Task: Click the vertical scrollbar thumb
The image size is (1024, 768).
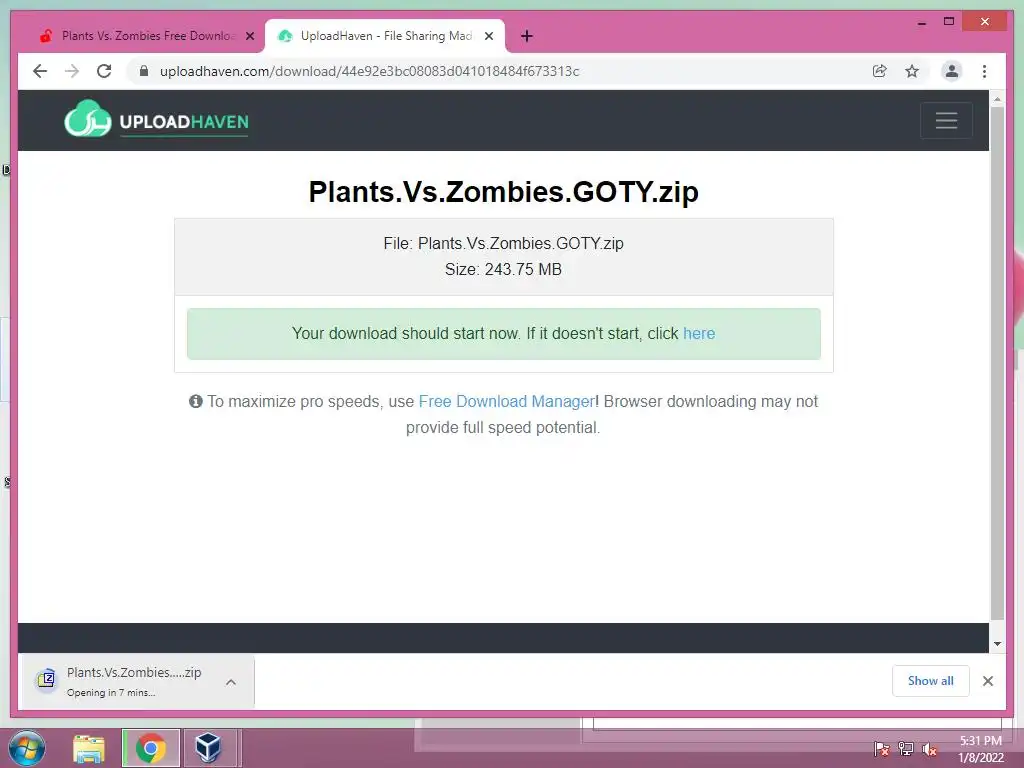Action: (997, 363)
